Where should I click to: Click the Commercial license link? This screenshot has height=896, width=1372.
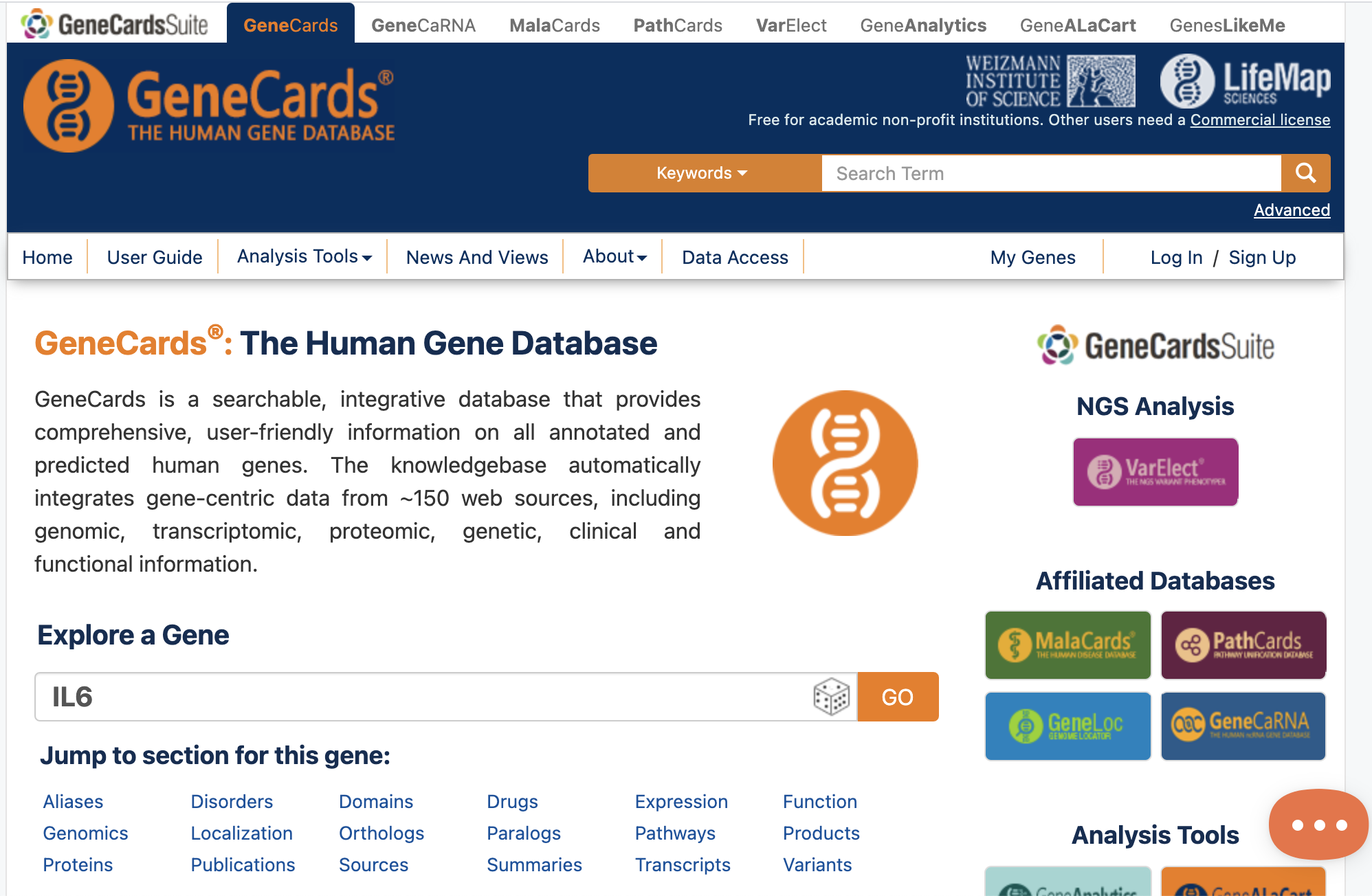coord(1261,119)
